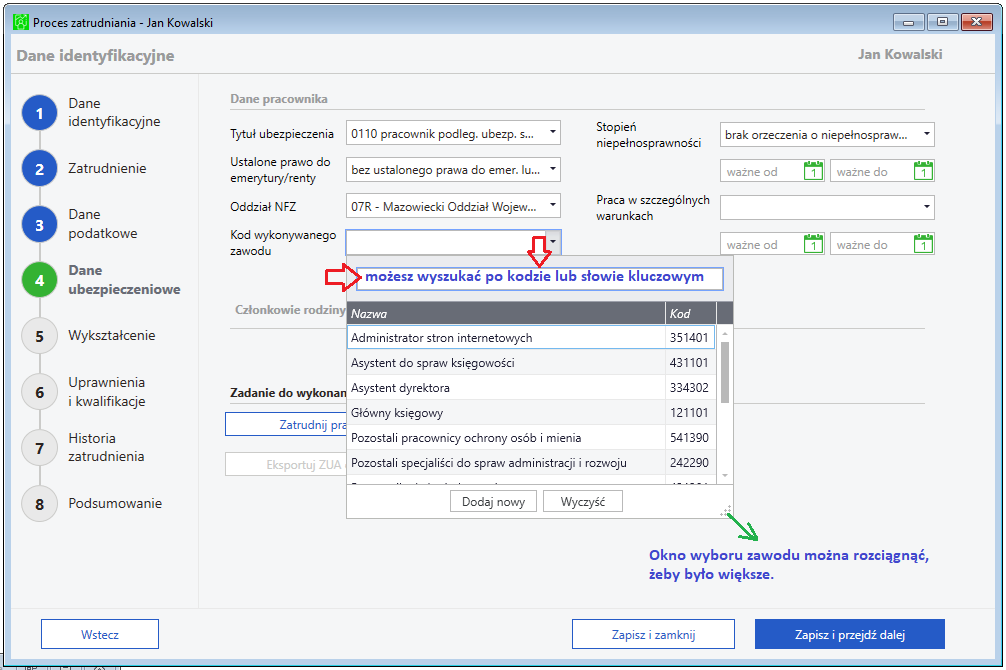Screen dimensions: 1006x670
Task: Click code 242290 cell
Action: 690,463
